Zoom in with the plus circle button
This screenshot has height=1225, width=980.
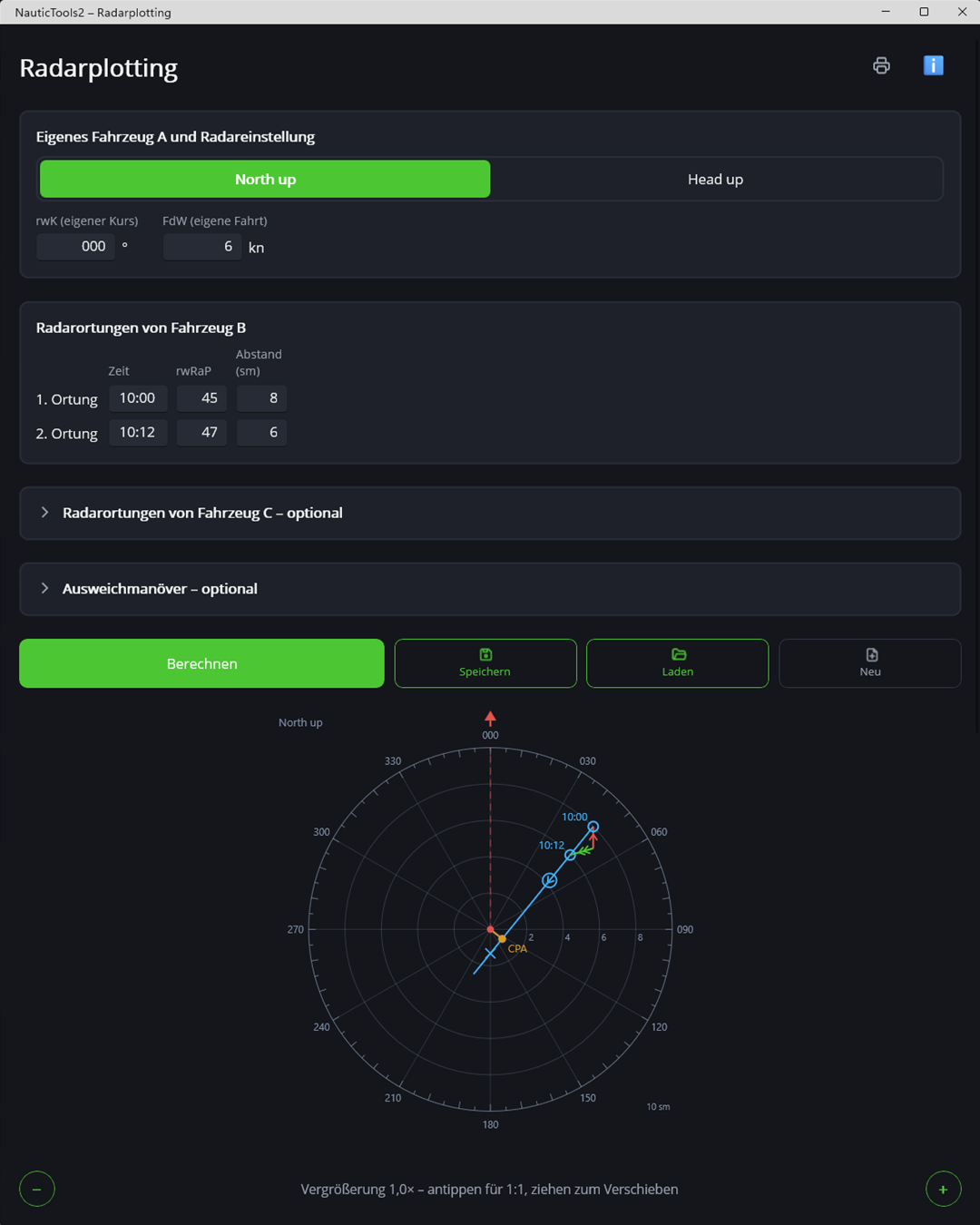(943, 1189)
